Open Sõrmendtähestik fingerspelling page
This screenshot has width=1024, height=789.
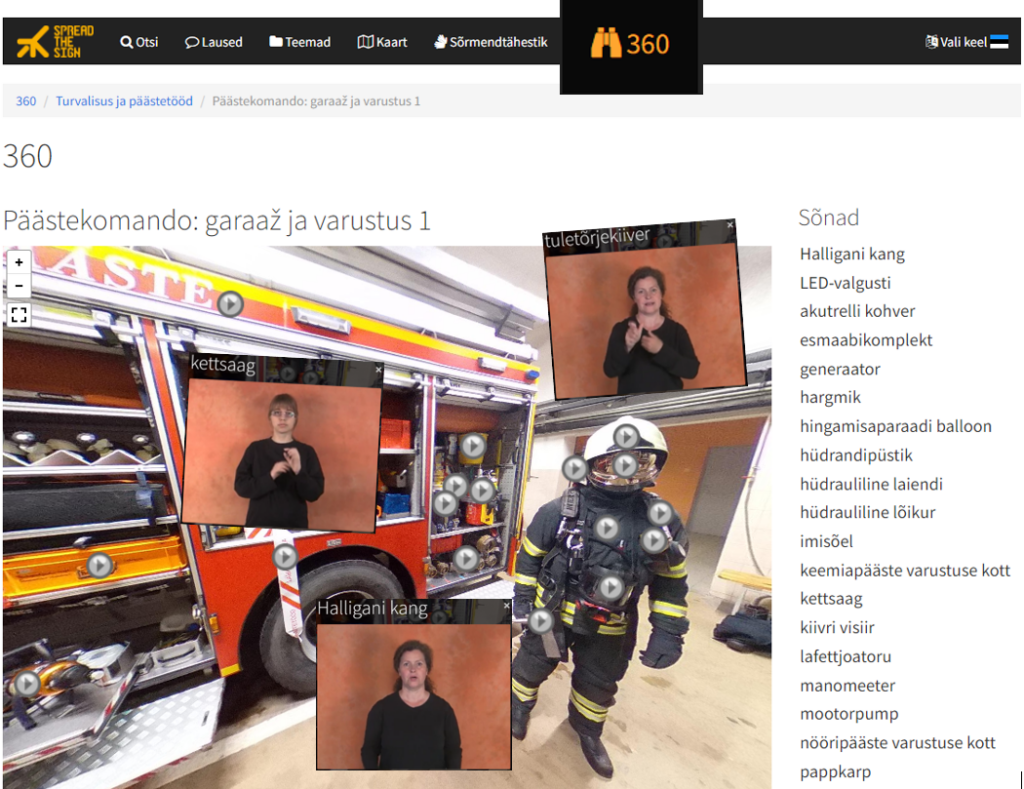coord(491,42)
